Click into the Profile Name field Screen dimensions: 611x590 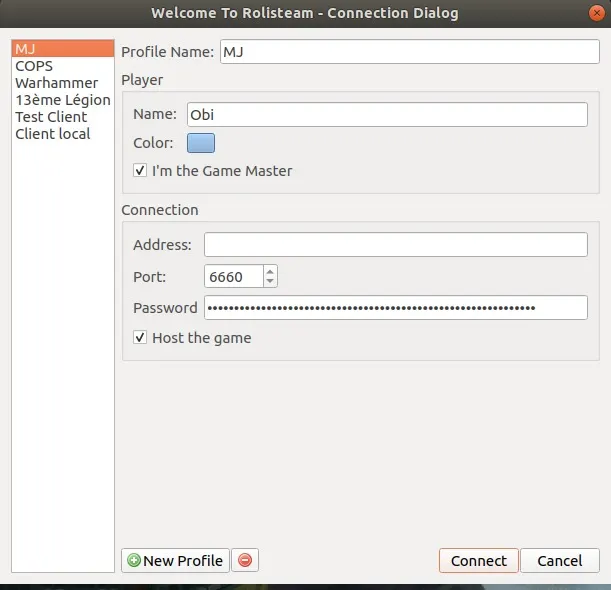410,51
